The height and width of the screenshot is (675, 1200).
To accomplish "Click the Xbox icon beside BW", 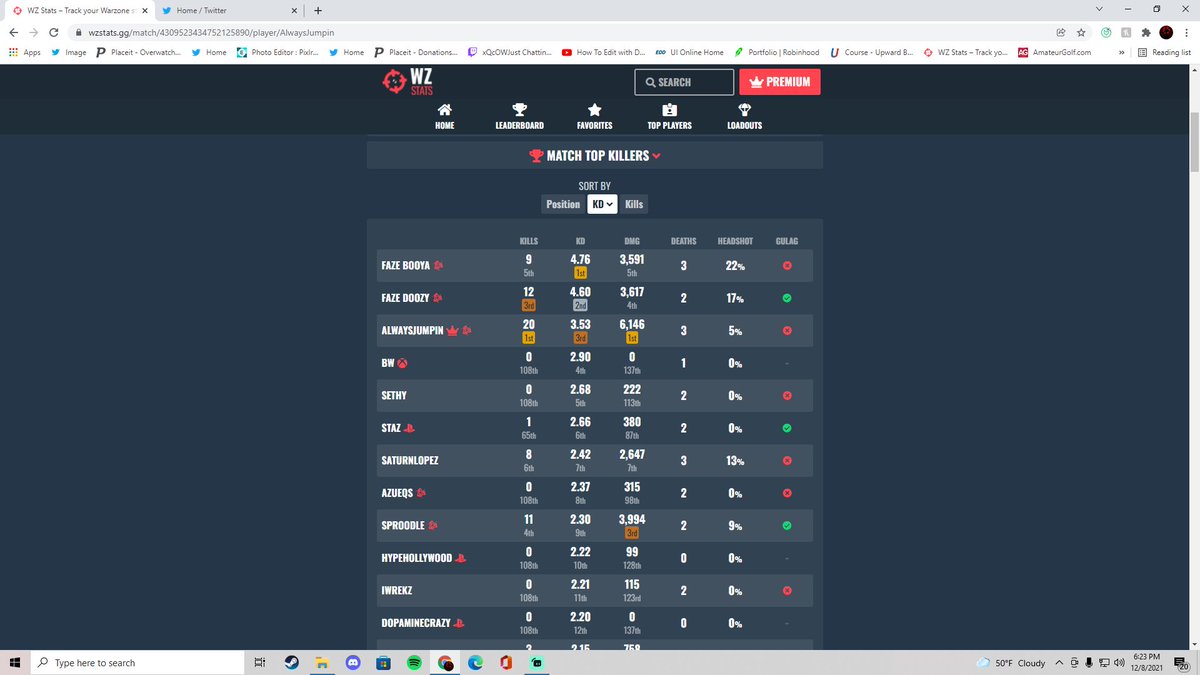I will pos(403,363).
